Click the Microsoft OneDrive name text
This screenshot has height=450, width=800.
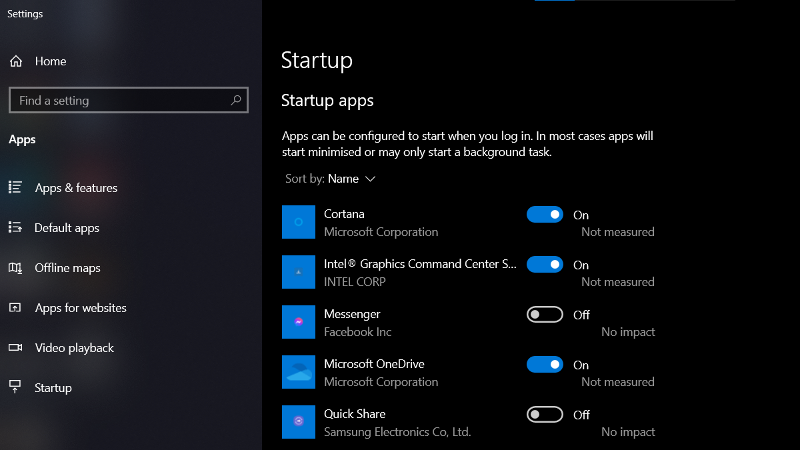click(x=374, y=364)
